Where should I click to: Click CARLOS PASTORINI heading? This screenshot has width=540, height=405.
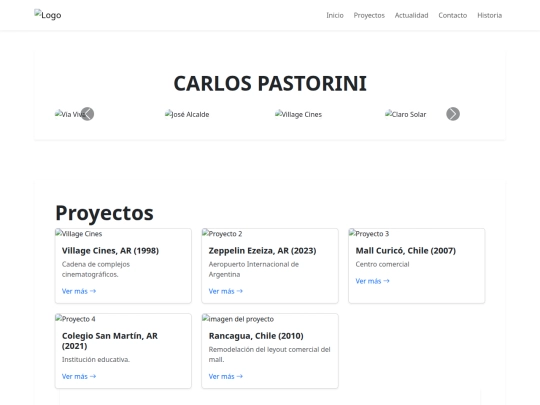tap(270, 83)
